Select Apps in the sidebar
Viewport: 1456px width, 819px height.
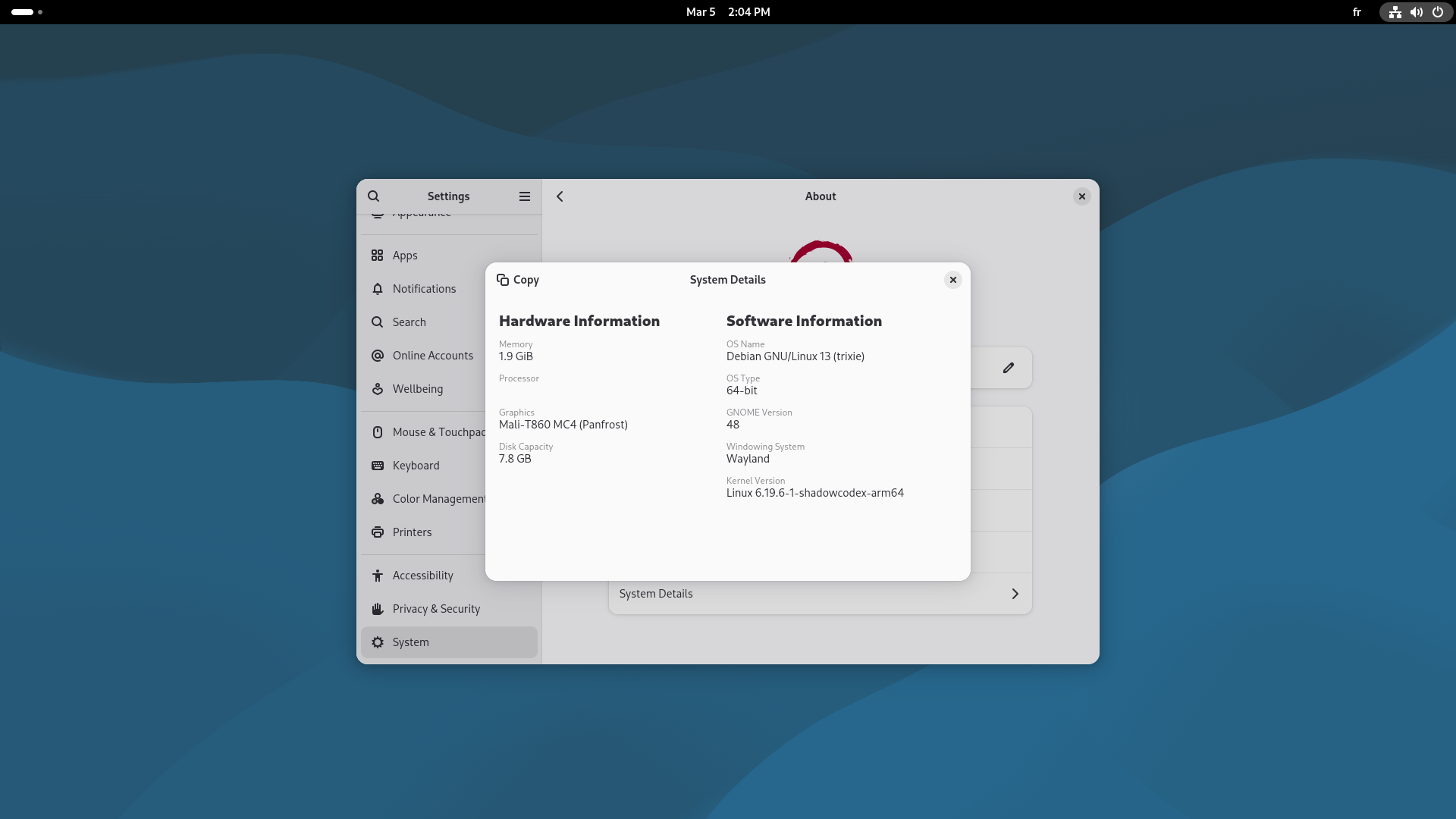[405, 256]
